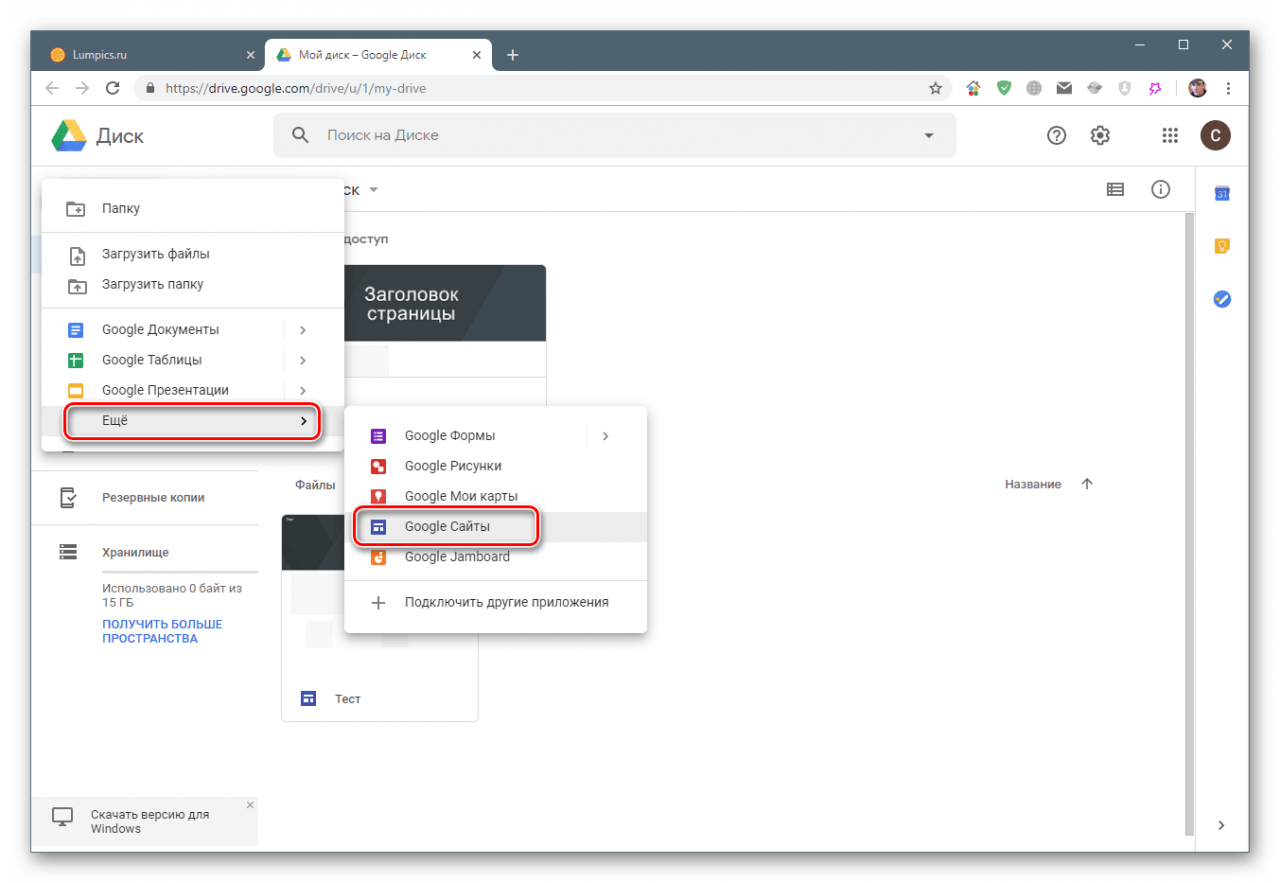Select Google Jamboard in submenu
Viewport: 1280px width, 883px height.
tap(495, 557)
